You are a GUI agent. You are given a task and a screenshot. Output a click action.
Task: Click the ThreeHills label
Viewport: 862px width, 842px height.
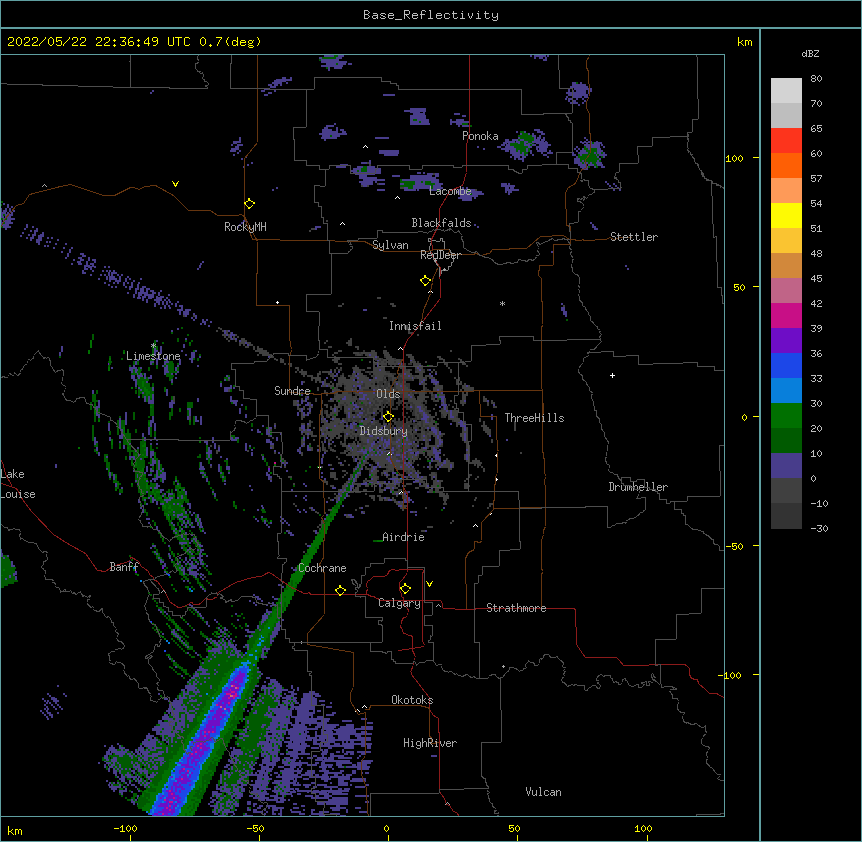coord(534,418)
